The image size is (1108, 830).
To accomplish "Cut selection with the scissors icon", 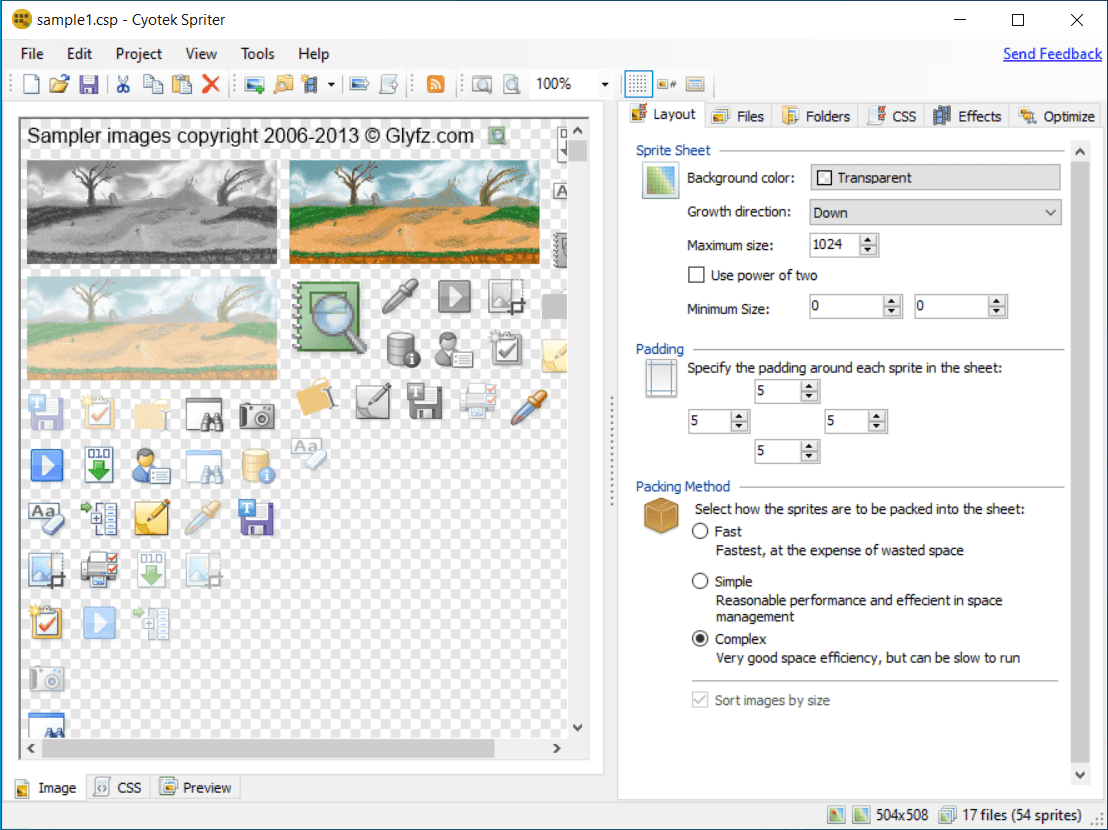I will click(x=123, y=84).
